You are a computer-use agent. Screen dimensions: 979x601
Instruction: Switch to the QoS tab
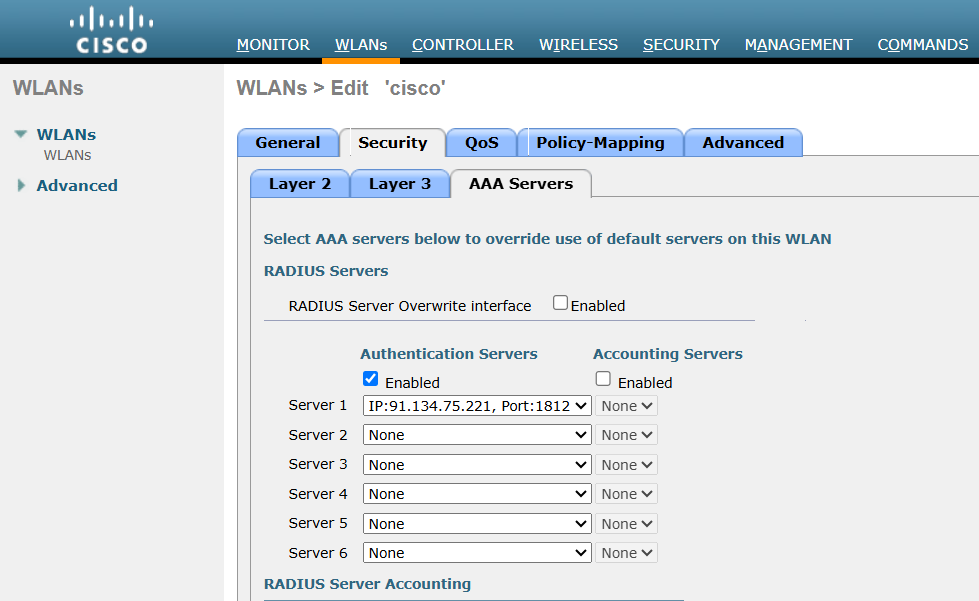tap(481, 143)
